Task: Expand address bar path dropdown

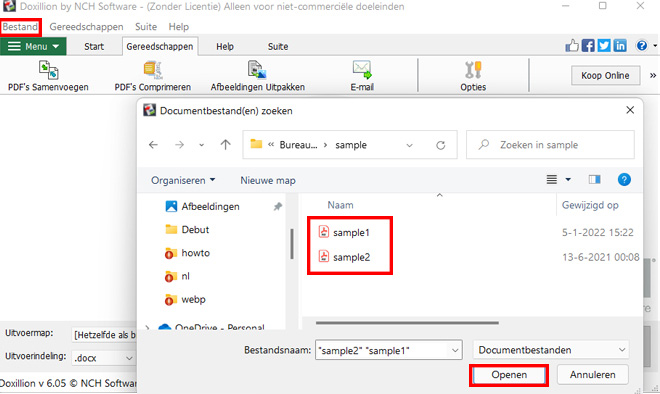Action: point(409,145)
